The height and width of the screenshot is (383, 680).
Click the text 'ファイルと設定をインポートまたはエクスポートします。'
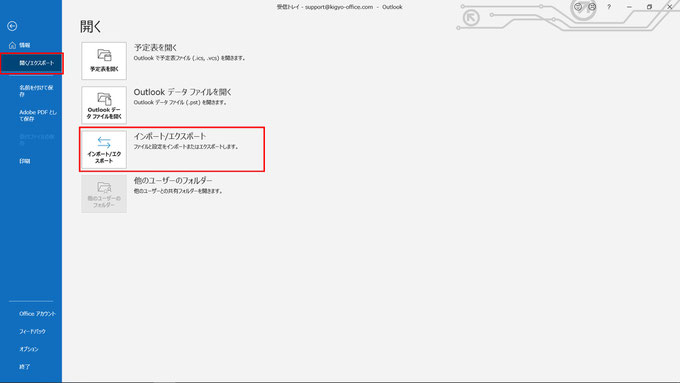pyautogui.click(x=186, y=147)
